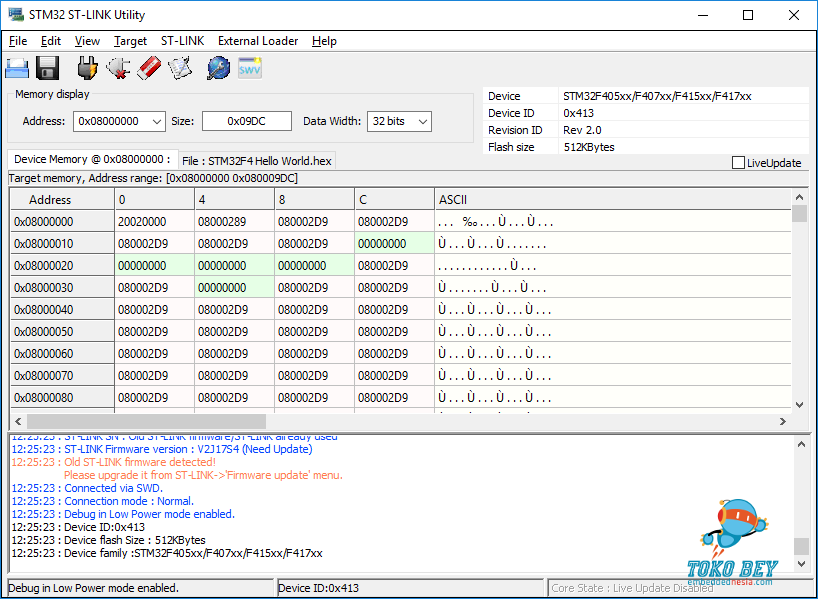Click the address range text above table
The height and width of the screenshot is (600, 822).
[x=153, y=179]
